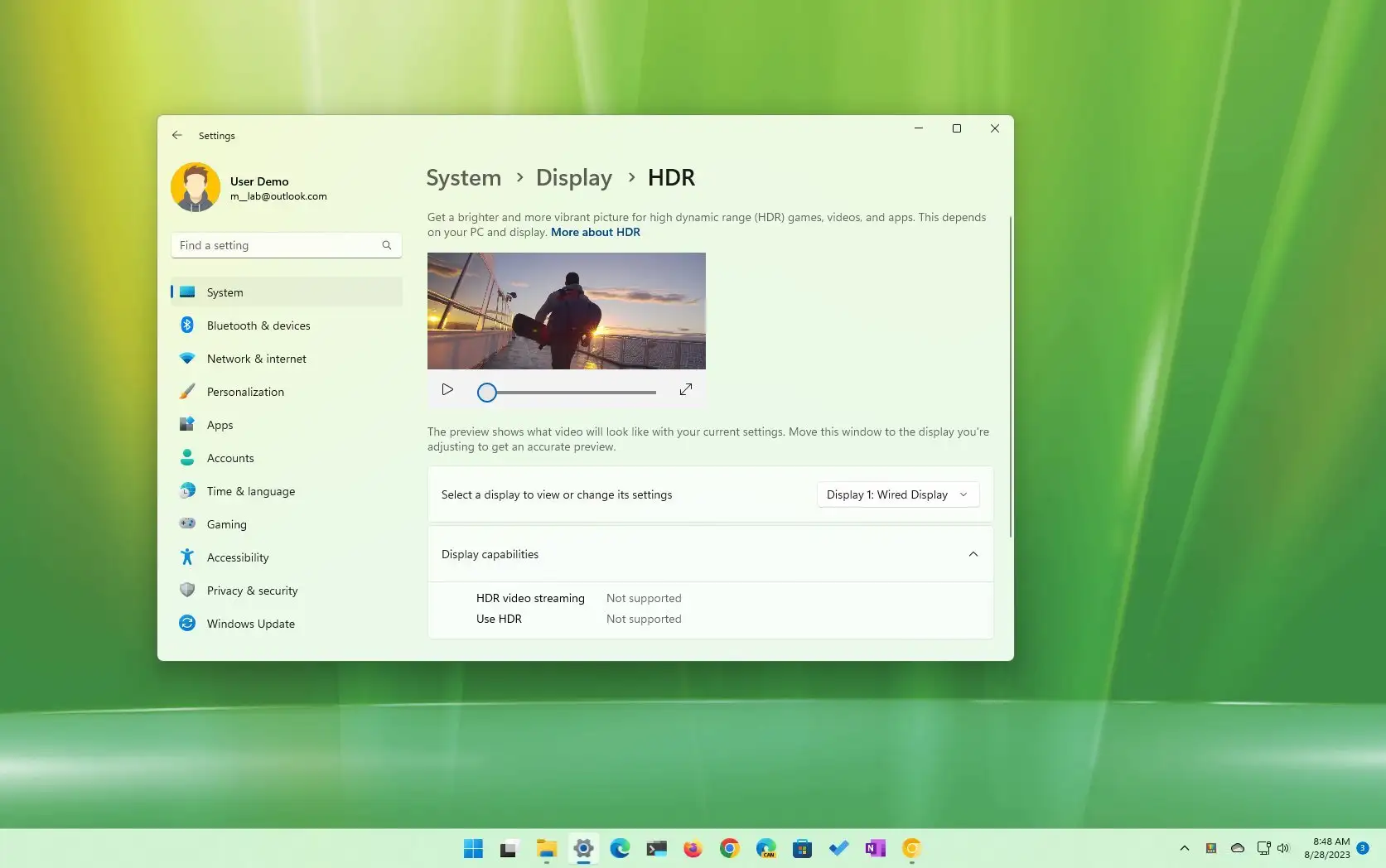Play the HDR preview video
The width and height of the screenshot is (1386, 868).
[447, 389]
